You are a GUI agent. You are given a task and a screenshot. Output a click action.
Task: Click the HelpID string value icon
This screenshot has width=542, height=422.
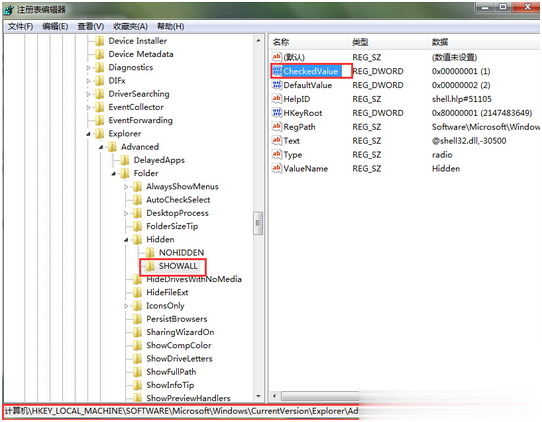[277, 99]
